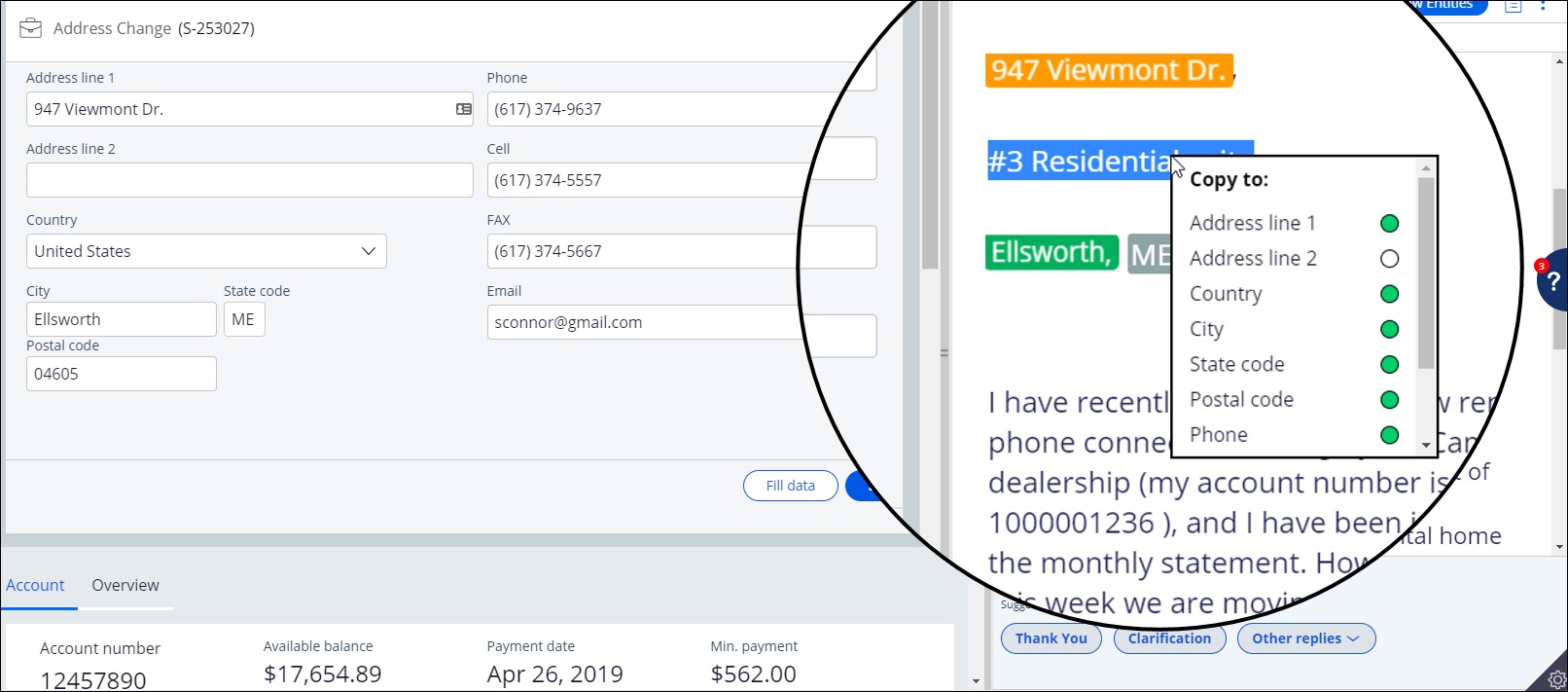
Task: Click into the empty Address line 2 field
Action: (249, 180)
